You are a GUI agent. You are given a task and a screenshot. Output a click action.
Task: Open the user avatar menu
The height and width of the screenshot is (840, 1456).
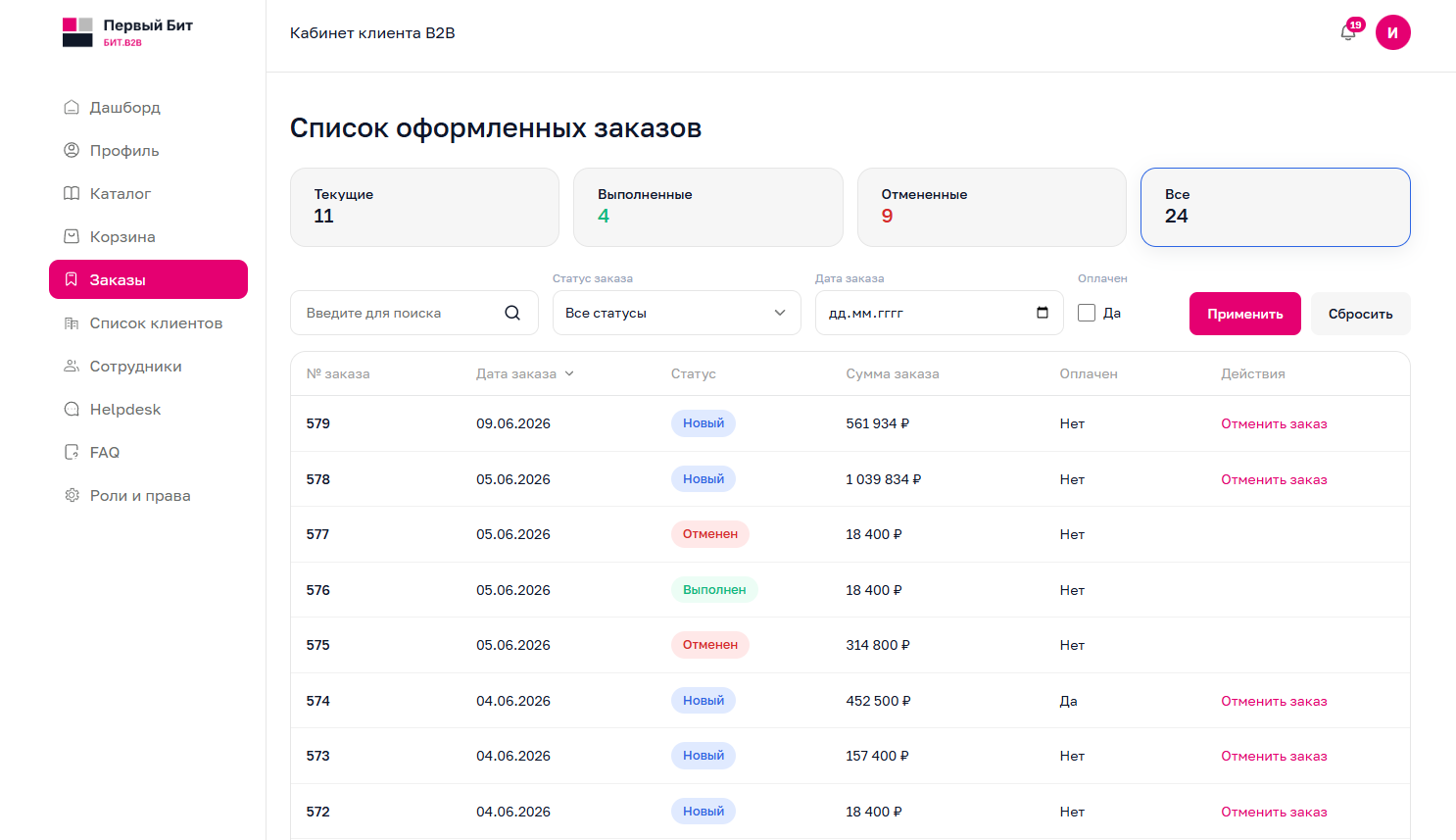pyautogui.click(x=1392, y=32)
